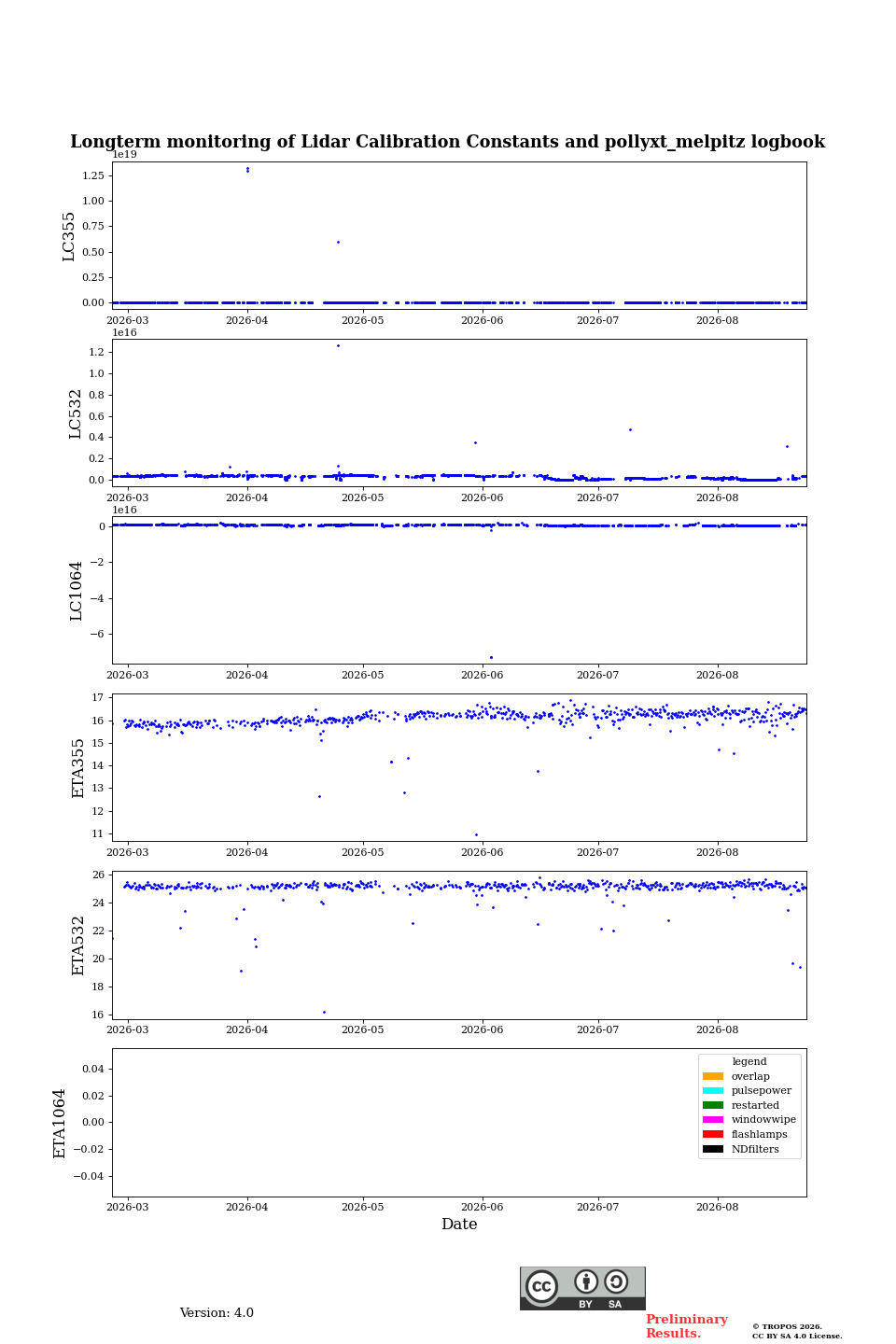Click the '1.25' tick on LC355 axis
Screen dimensions: 896x1344
click(x=93, y=175)
